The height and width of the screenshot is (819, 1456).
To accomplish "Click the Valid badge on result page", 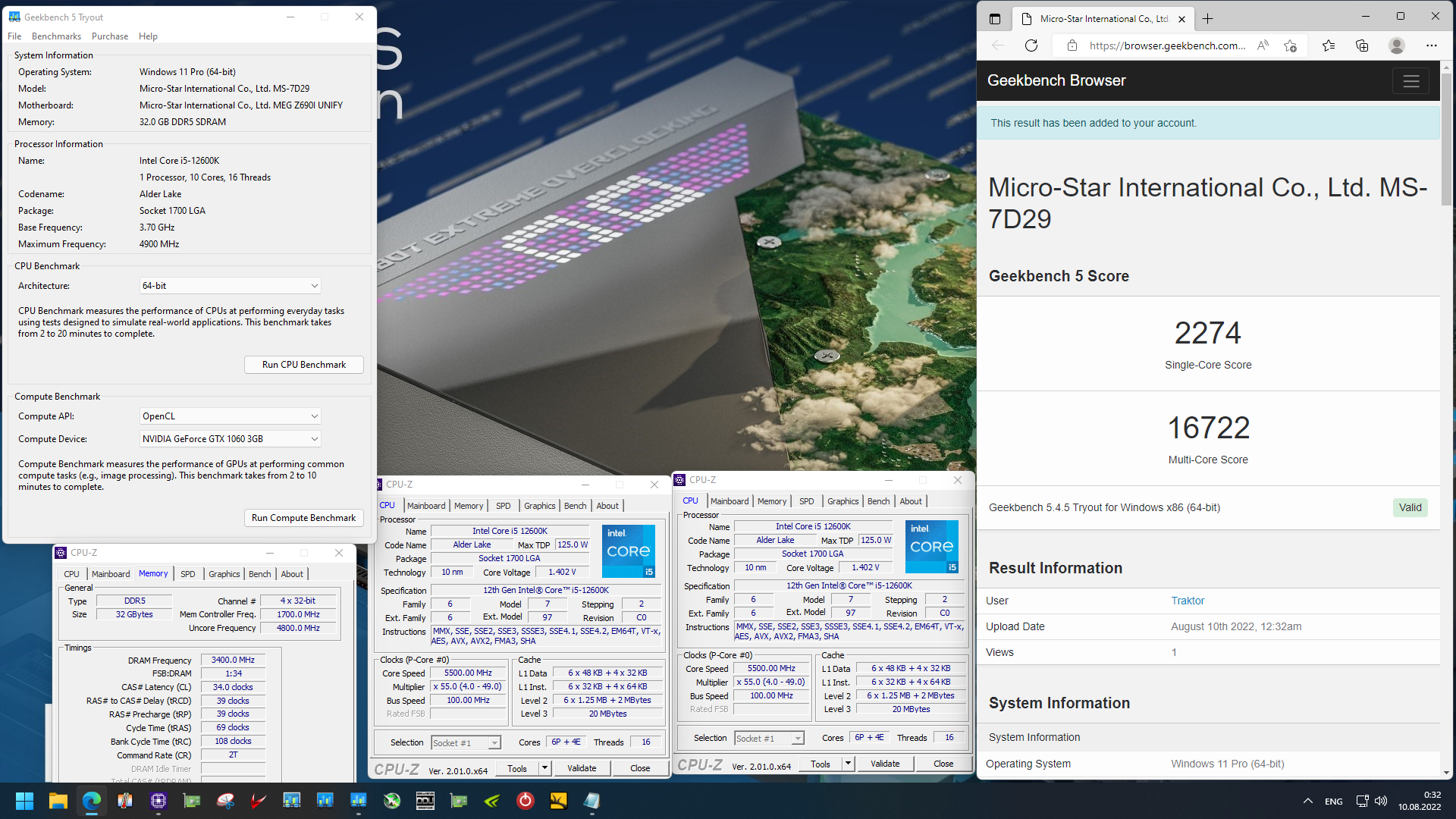I will [1410, 508].
